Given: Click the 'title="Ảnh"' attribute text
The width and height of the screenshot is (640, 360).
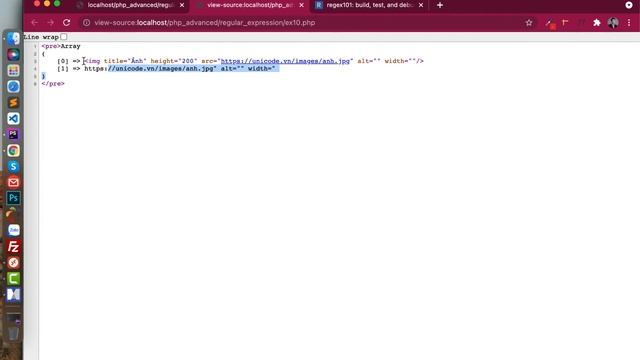Looking at the screenshot, I should coord(125,61).
